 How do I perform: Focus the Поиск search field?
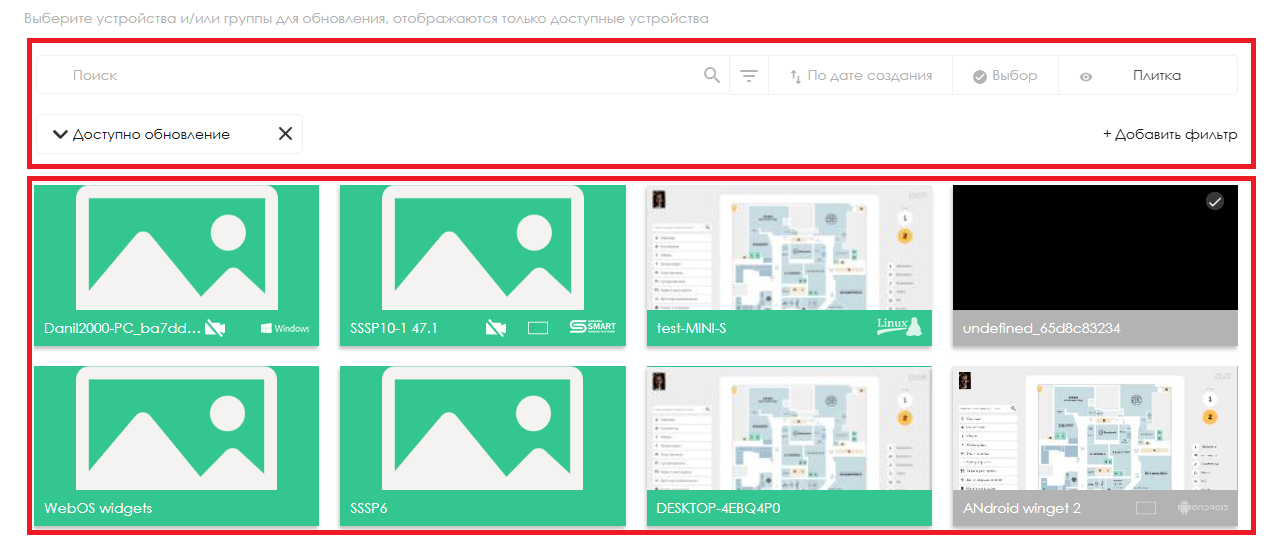(x=380, y=75)
